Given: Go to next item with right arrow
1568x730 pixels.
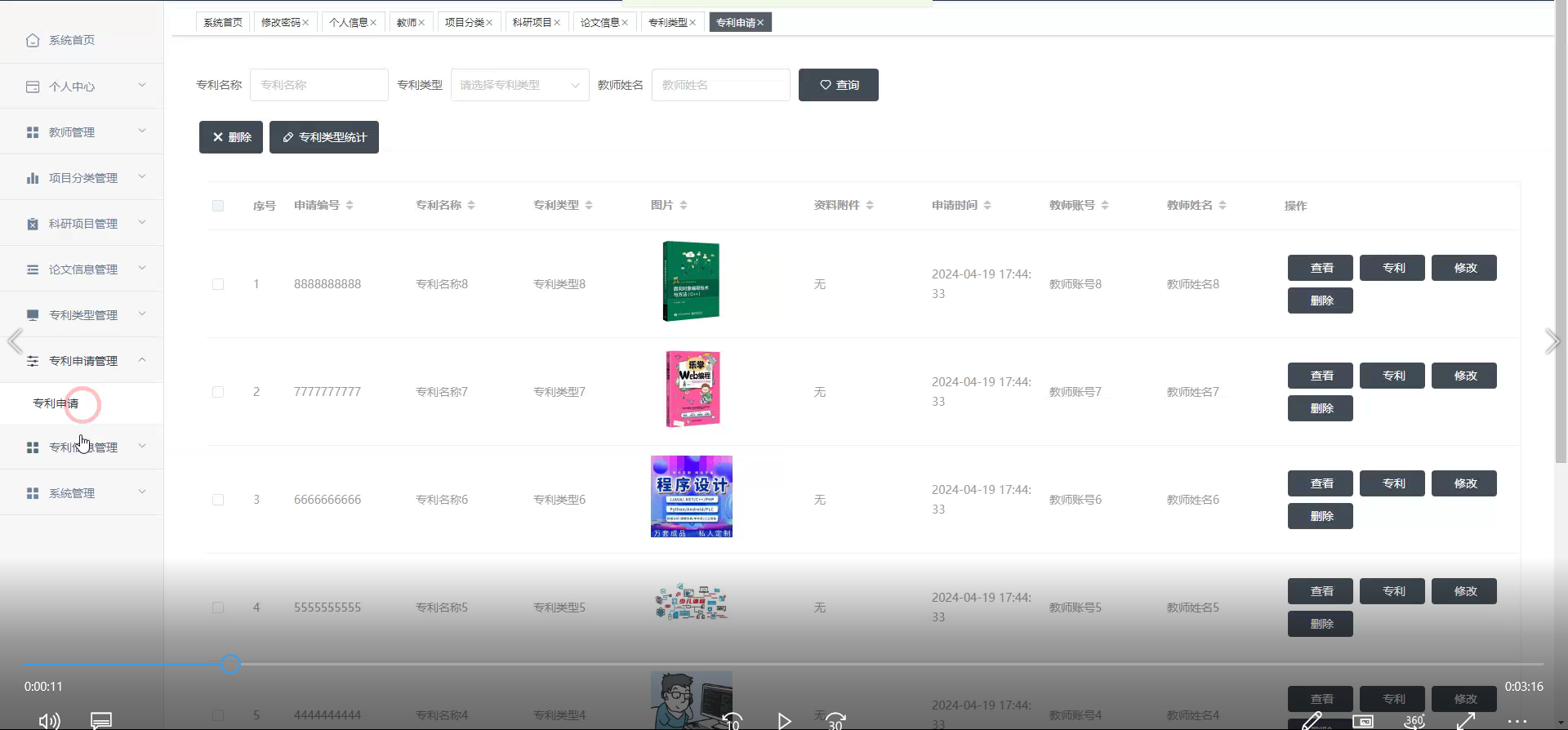Looking at the screenshot, I should coord(1552,341).
